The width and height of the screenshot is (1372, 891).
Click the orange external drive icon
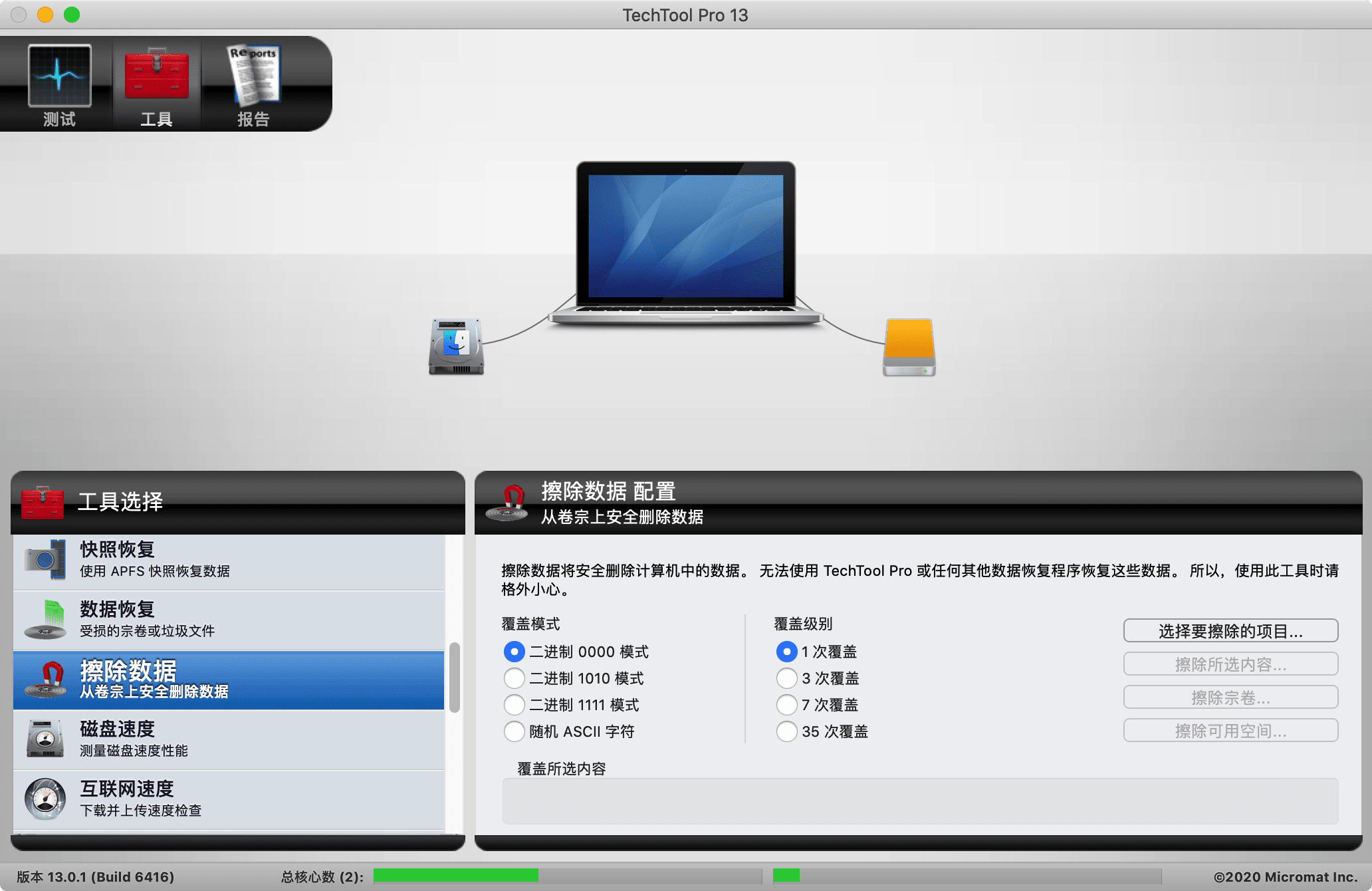click(909, 346)
